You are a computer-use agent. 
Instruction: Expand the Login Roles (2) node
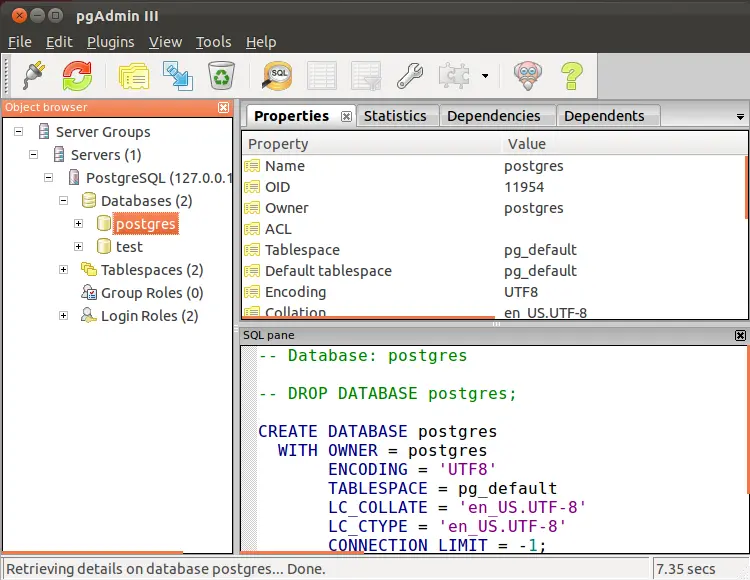[64, 315]
